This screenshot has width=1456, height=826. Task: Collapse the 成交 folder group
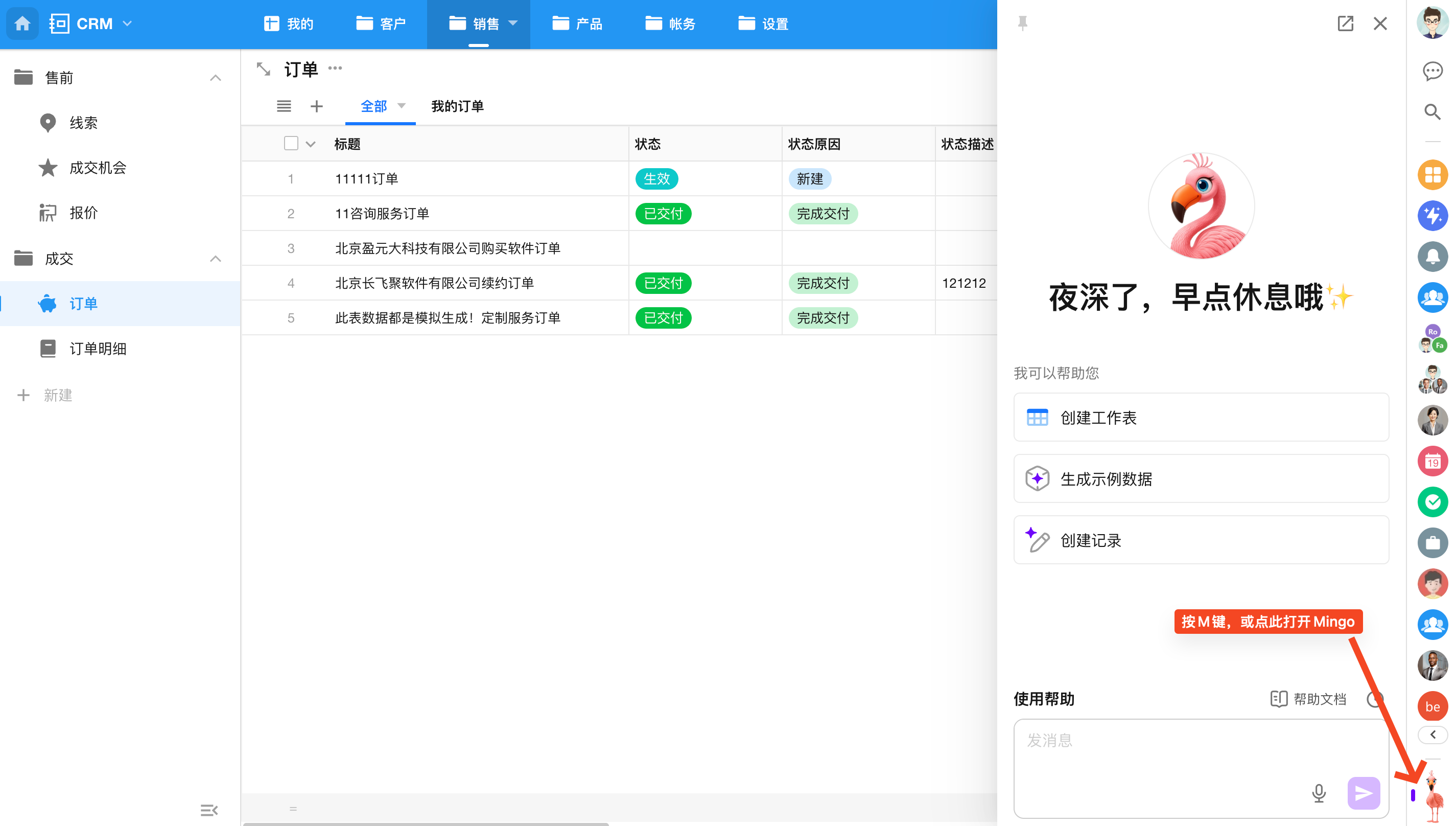215,259
